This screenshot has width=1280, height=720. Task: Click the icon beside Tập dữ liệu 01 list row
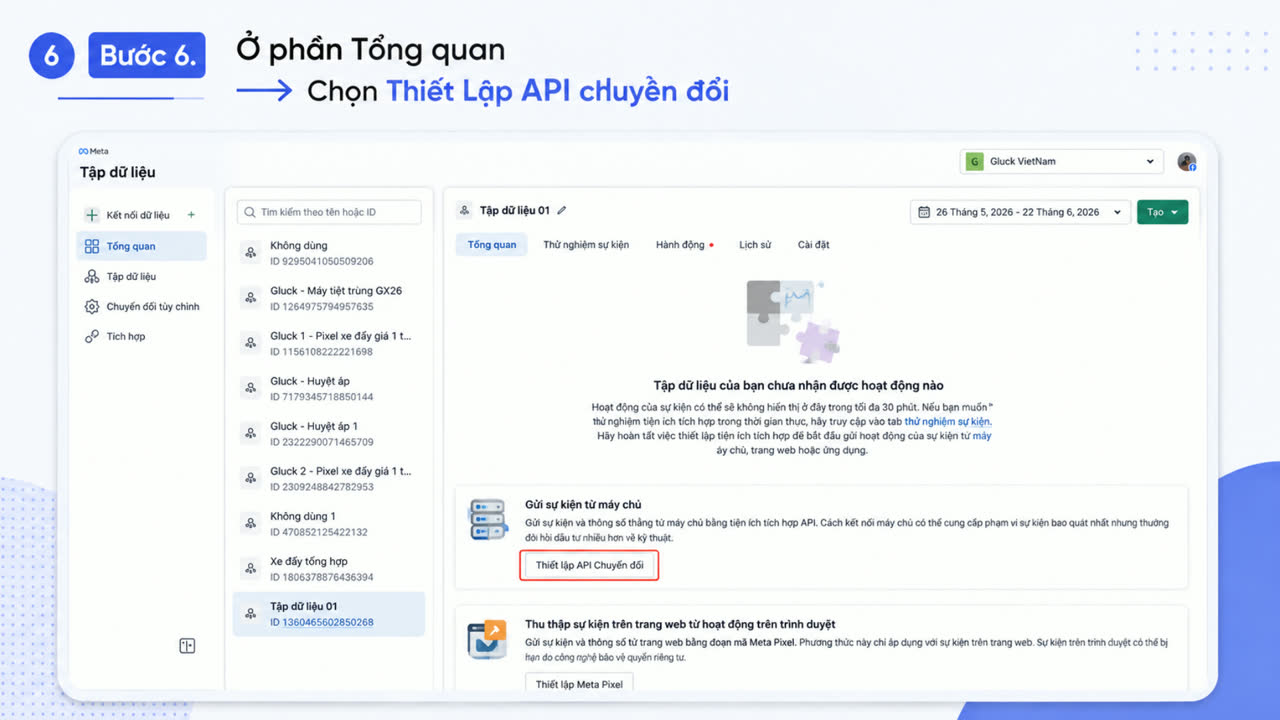pyautogui.click(x=251, y=614)
